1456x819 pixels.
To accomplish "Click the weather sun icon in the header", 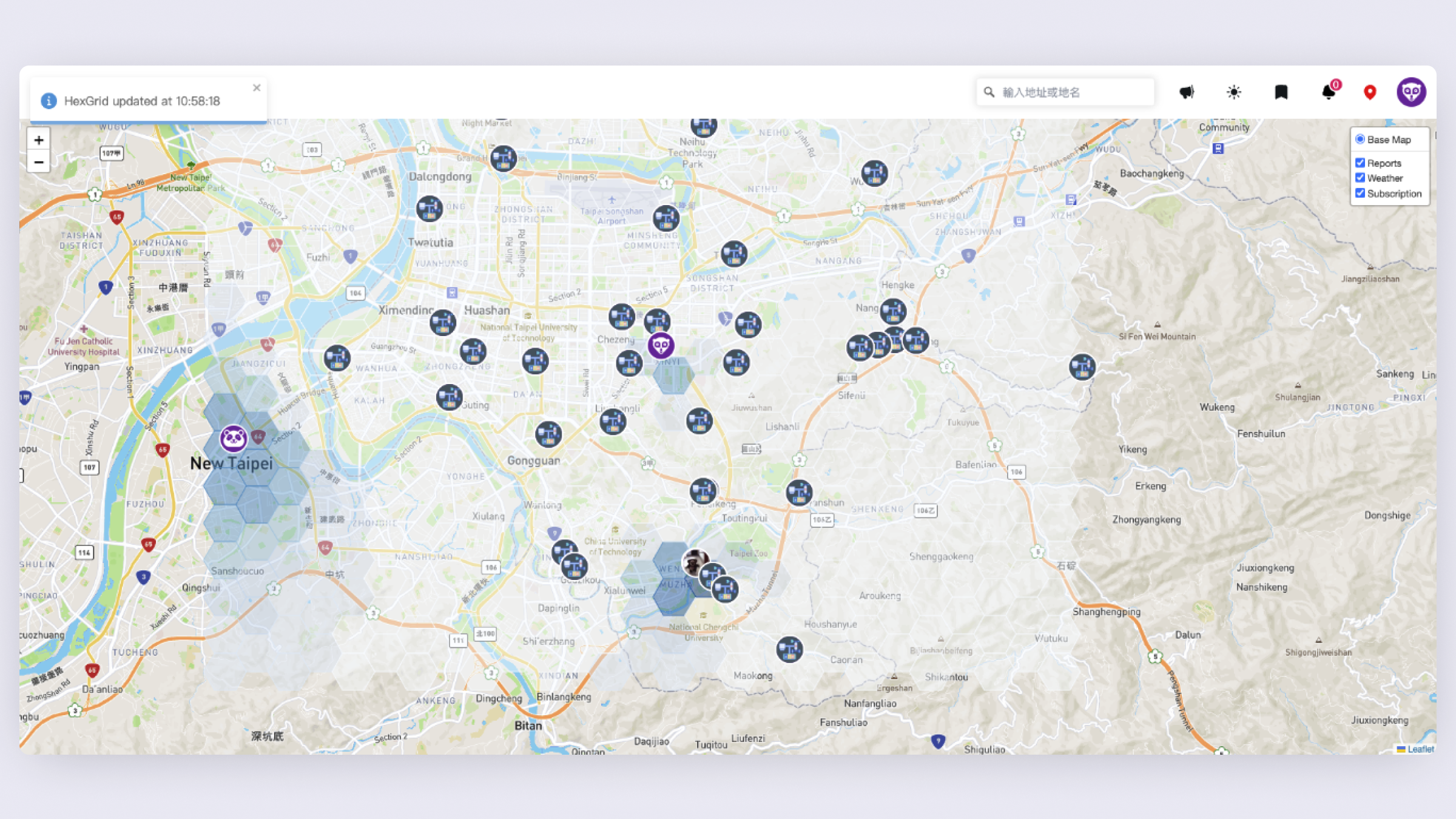I will coord(1233,92).
